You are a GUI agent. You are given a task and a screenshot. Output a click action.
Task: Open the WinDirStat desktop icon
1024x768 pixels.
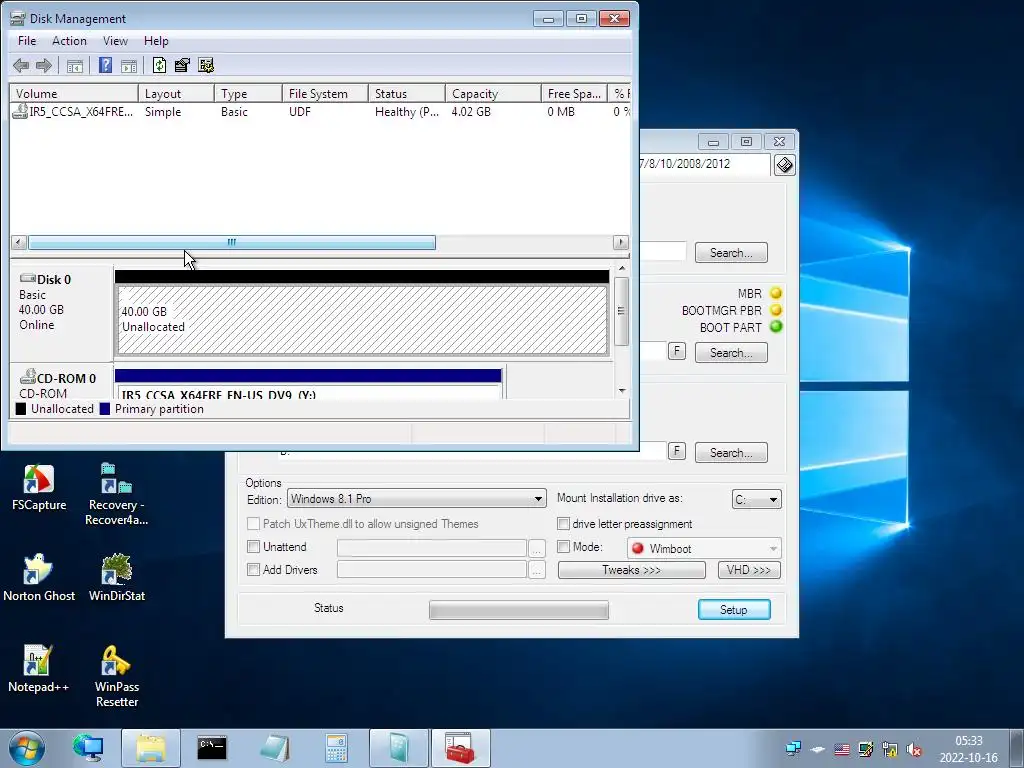117,578
